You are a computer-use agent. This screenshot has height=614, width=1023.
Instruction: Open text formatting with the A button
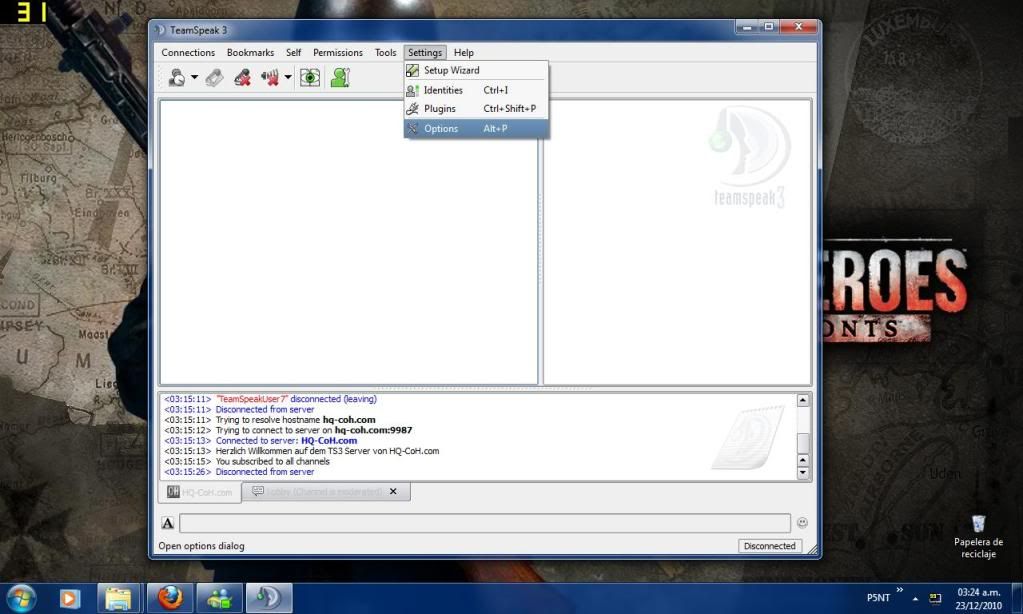(x=168, y=523)
